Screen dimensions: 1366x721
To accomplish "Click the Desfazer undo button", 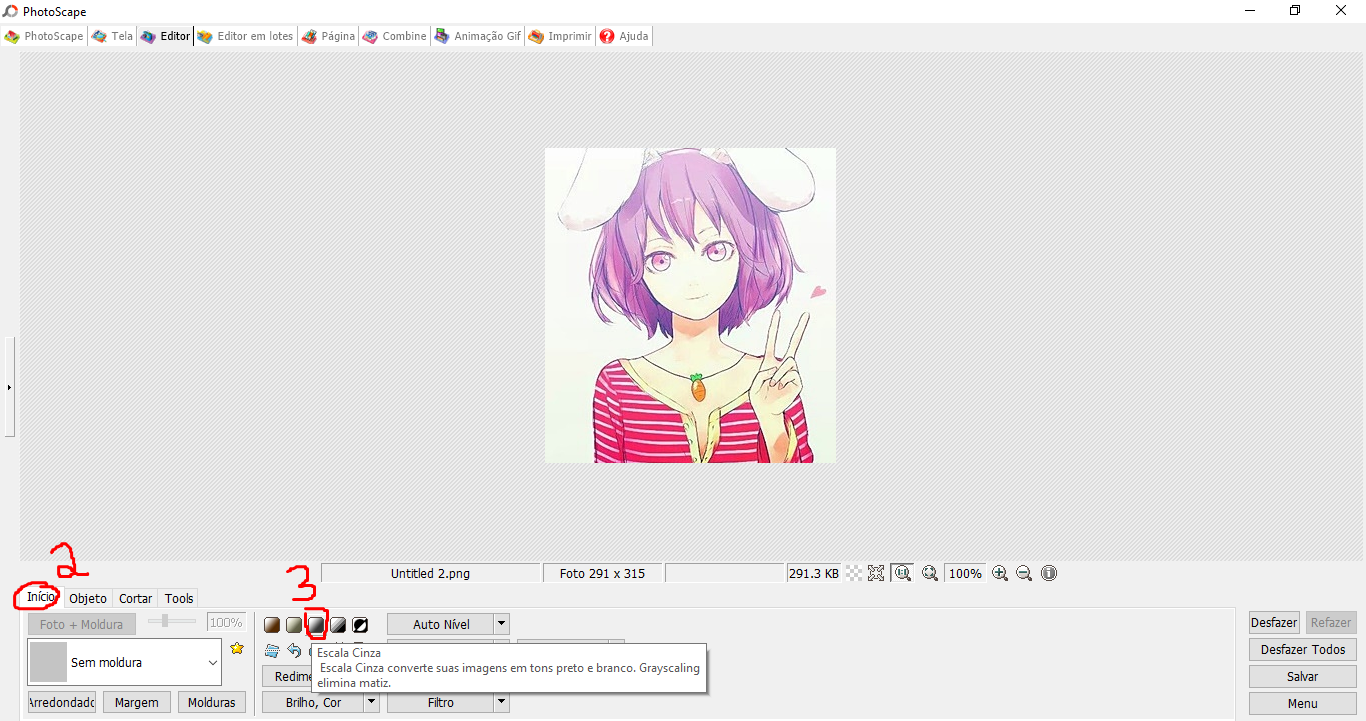I will [1274, 622].
